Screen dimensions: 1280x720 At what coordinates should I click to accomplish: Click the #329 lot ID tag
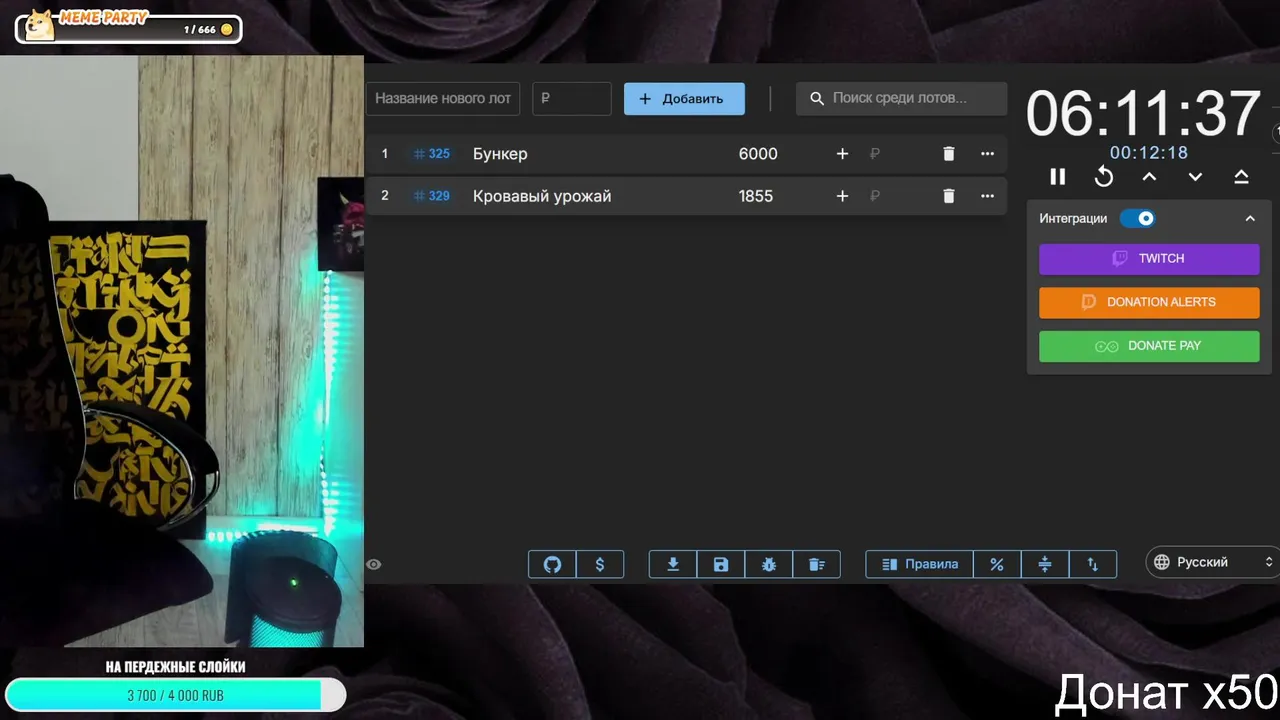click(432, 196)
